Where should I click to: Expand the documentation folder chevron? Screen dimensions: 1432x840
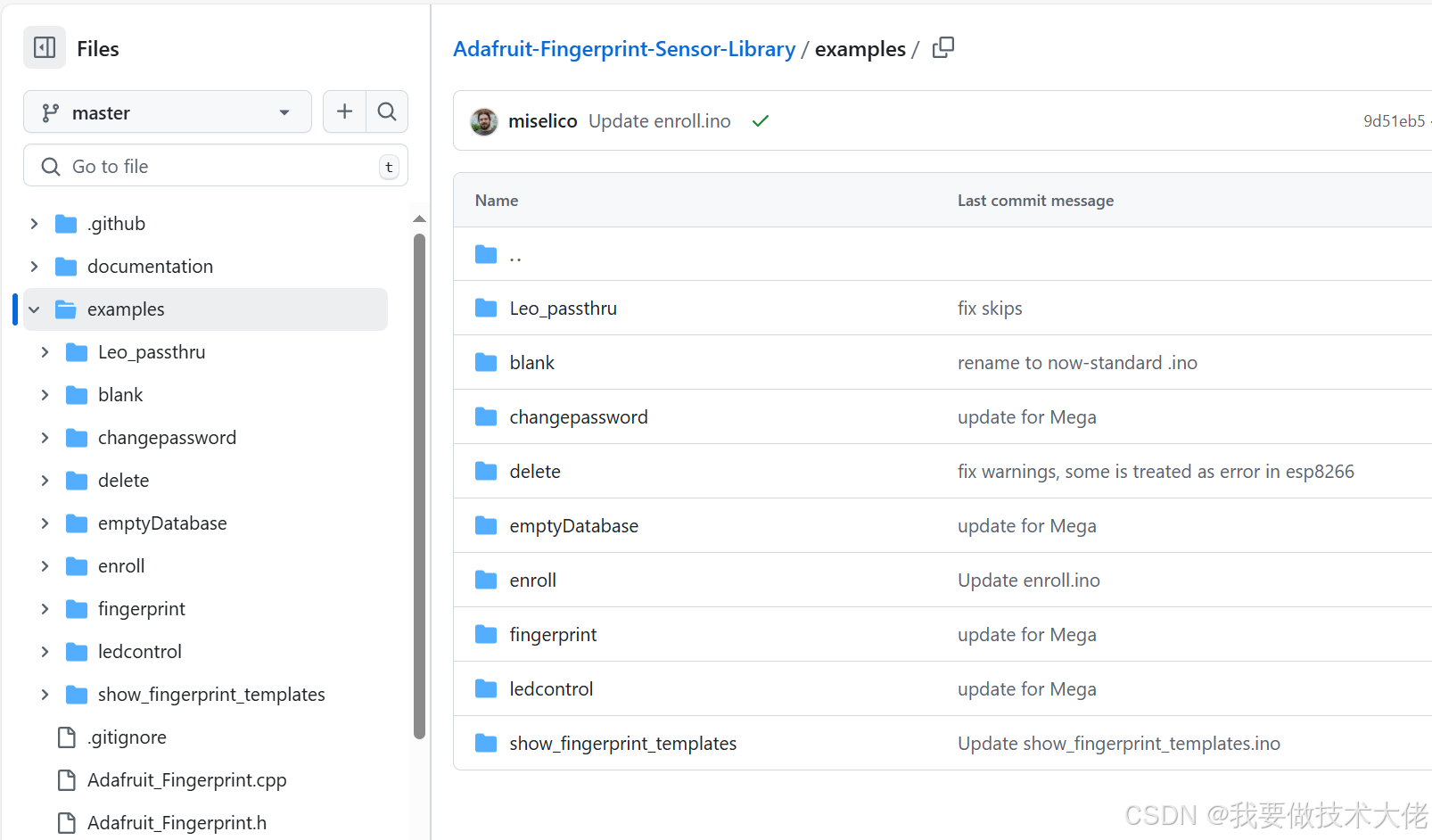coord(34,267)
